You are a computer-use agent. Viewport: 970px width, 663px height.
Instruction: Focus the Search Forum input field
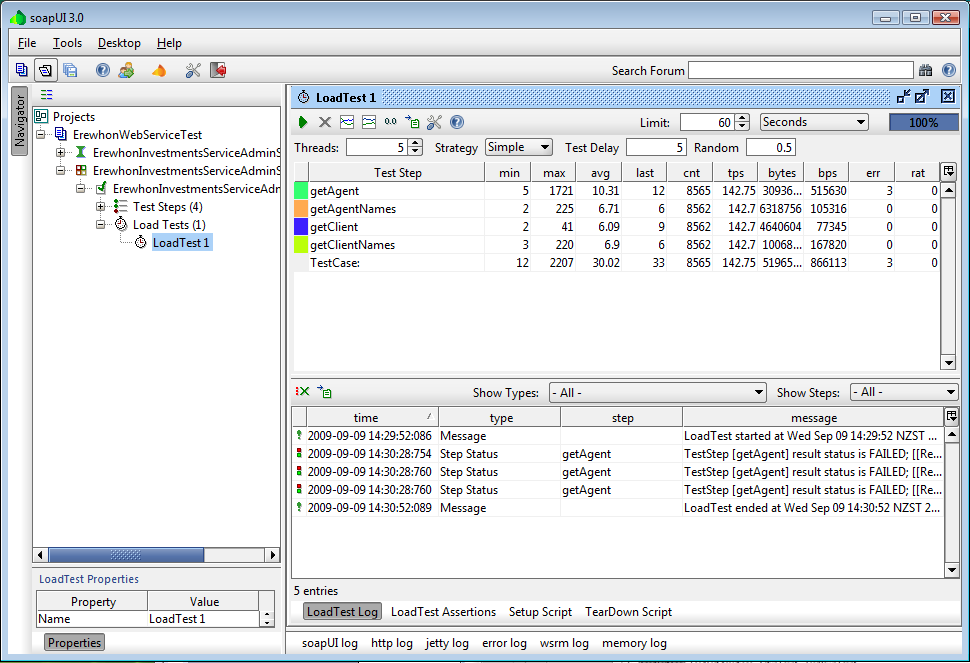coord(800,71)
